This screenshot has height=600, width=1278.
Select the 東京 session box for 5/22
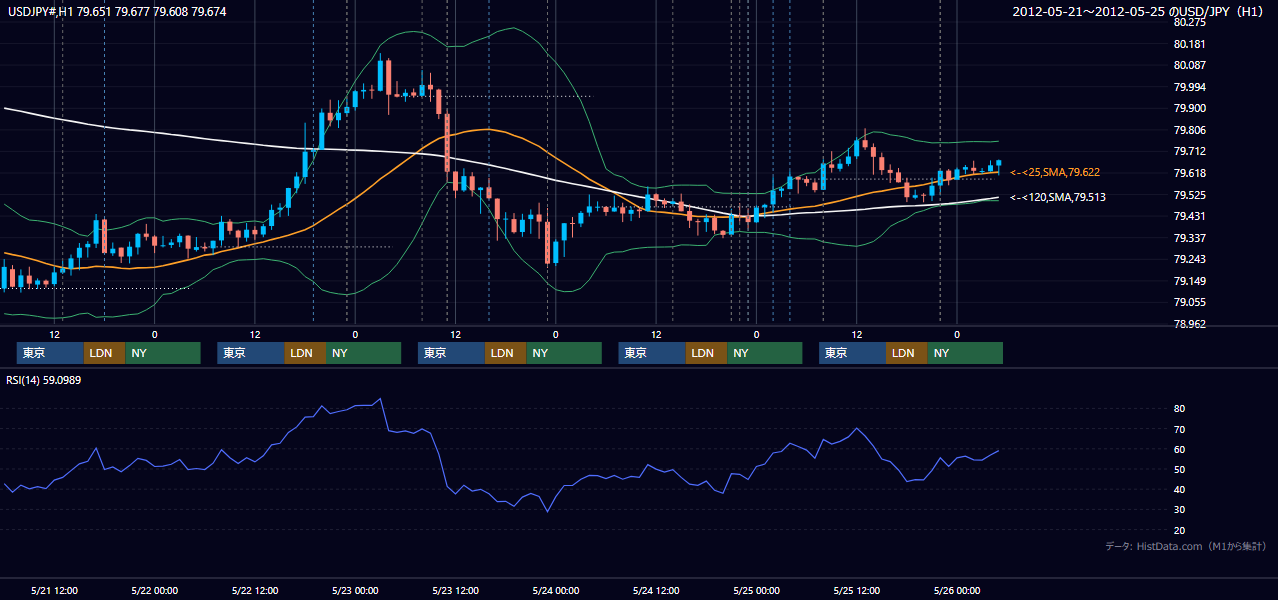251,353
